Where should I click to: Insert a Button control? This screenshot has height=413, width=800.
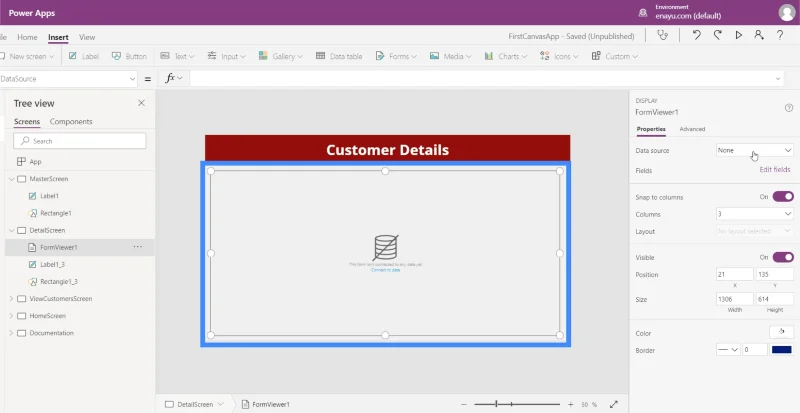coord(129,56)
